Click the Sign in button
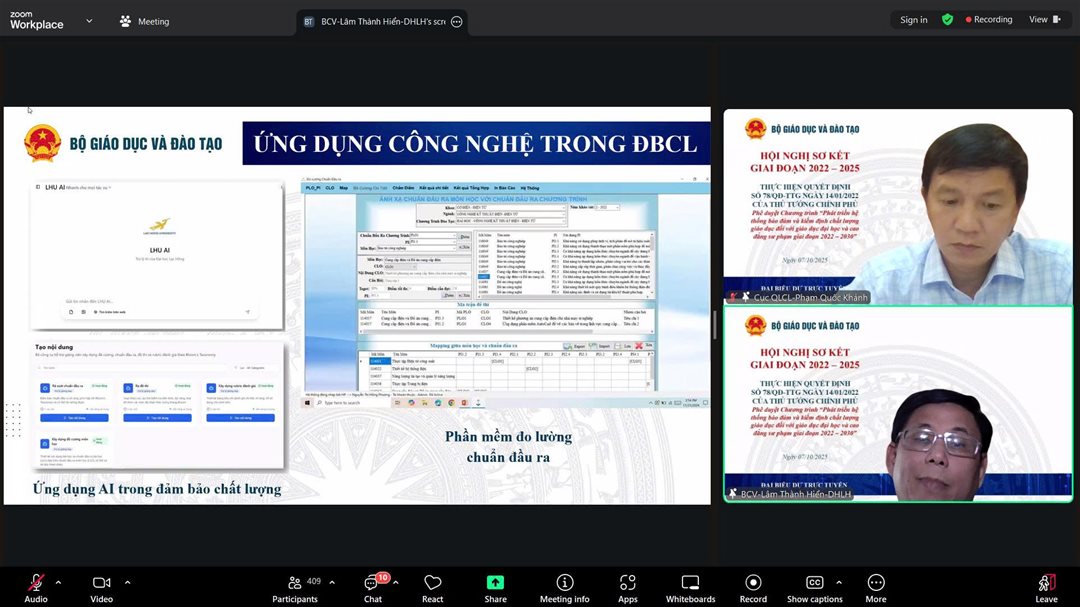This screenshot has height=607, width=1080. click(x=913, y=20)
